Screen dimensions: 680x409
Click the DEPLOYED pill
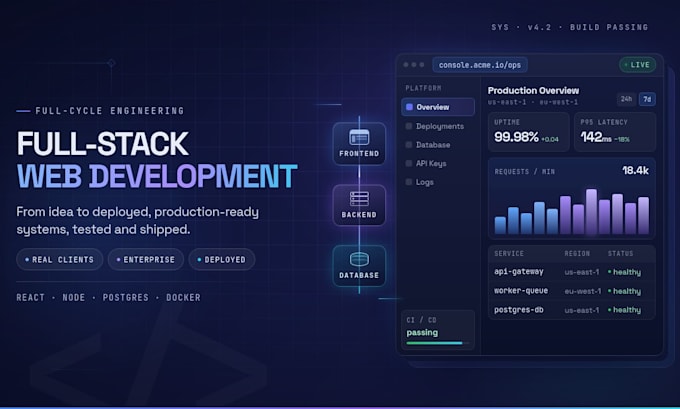222,259
